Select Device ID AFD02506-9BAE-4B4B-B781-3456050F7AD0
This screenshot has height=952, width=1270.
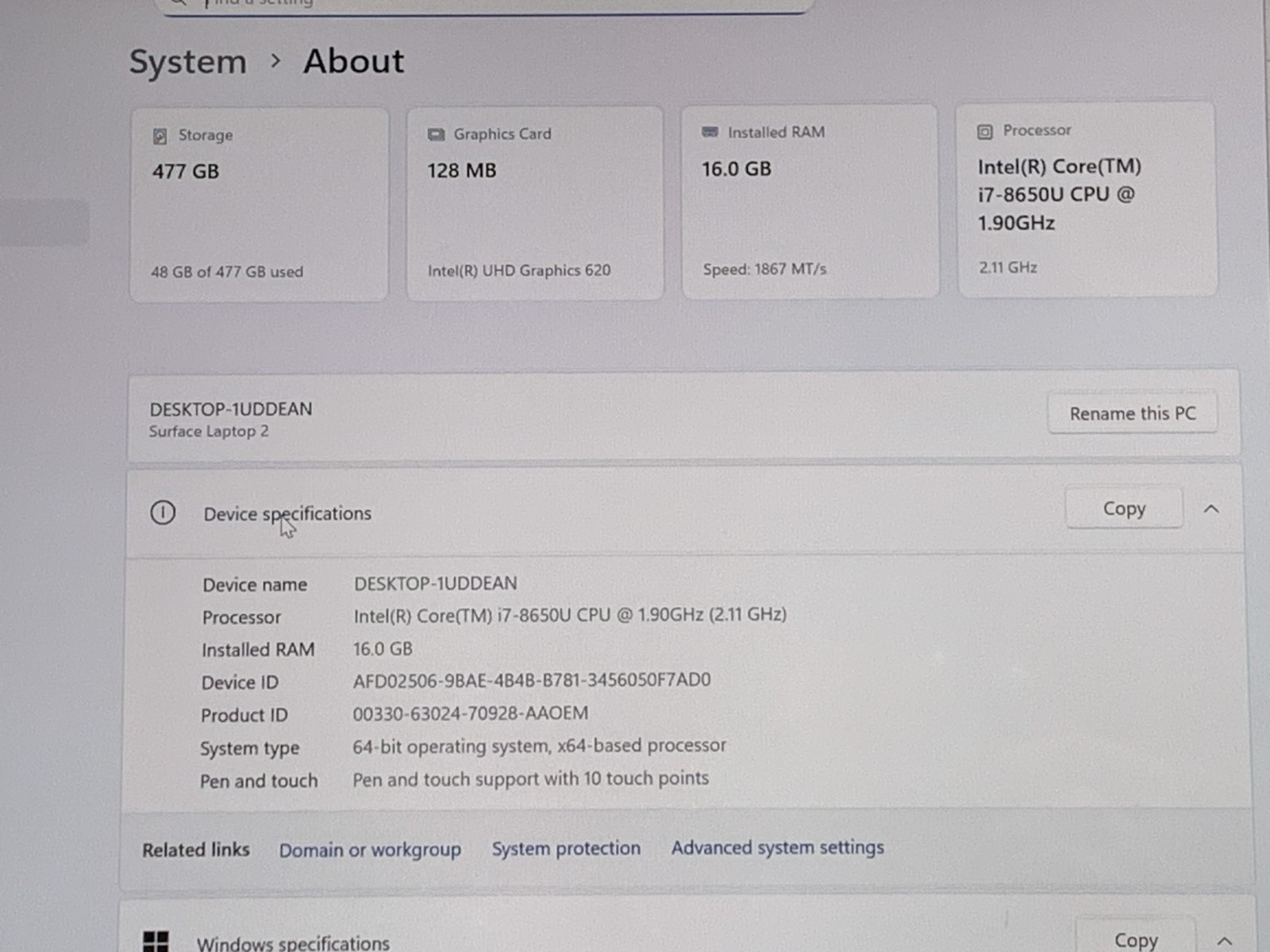(x=532, y=680)
